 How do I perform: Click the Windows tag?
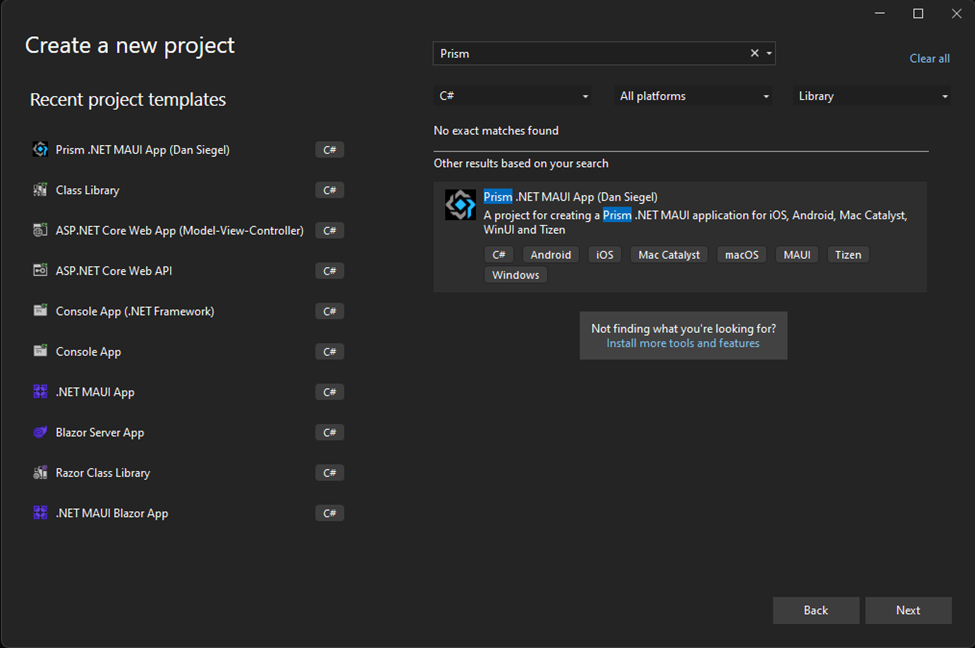[515, 275]
